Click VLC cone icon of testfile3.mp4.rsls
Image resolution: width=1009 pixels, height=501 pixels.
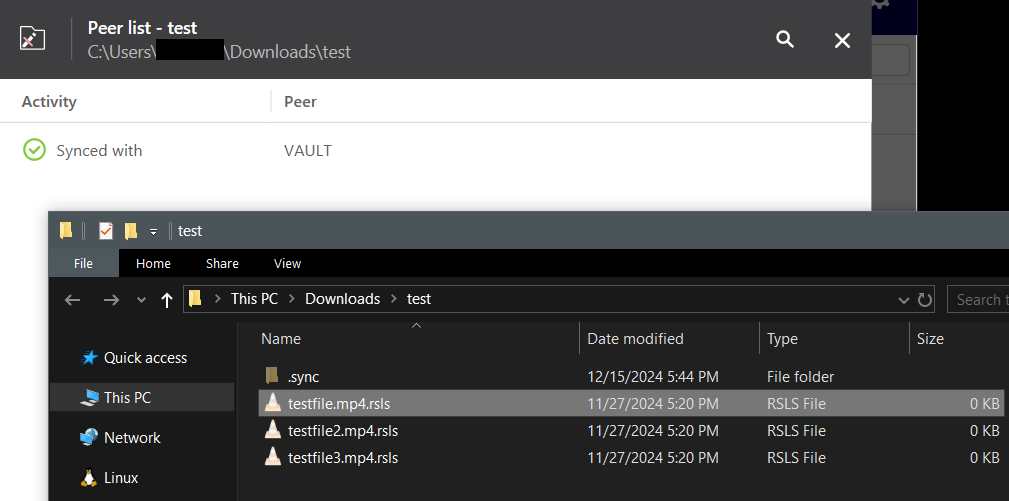click(x=273, y=457)
